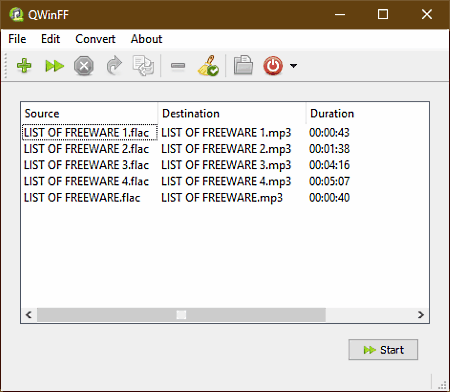Open the About menu
The image size is (450, 392).
point(146,39)
